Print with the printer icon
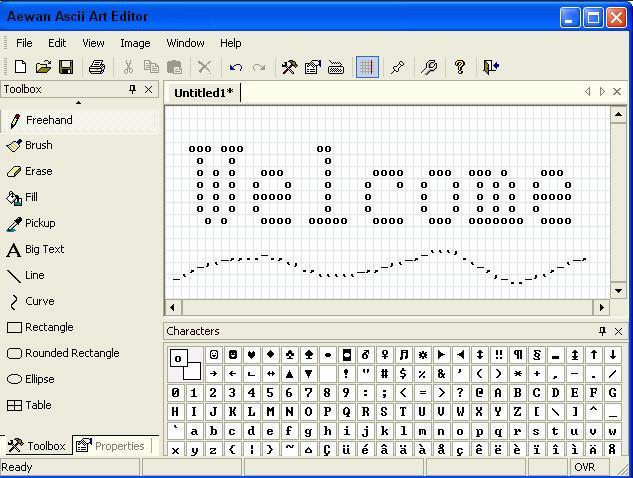 (x=97, y=67)
